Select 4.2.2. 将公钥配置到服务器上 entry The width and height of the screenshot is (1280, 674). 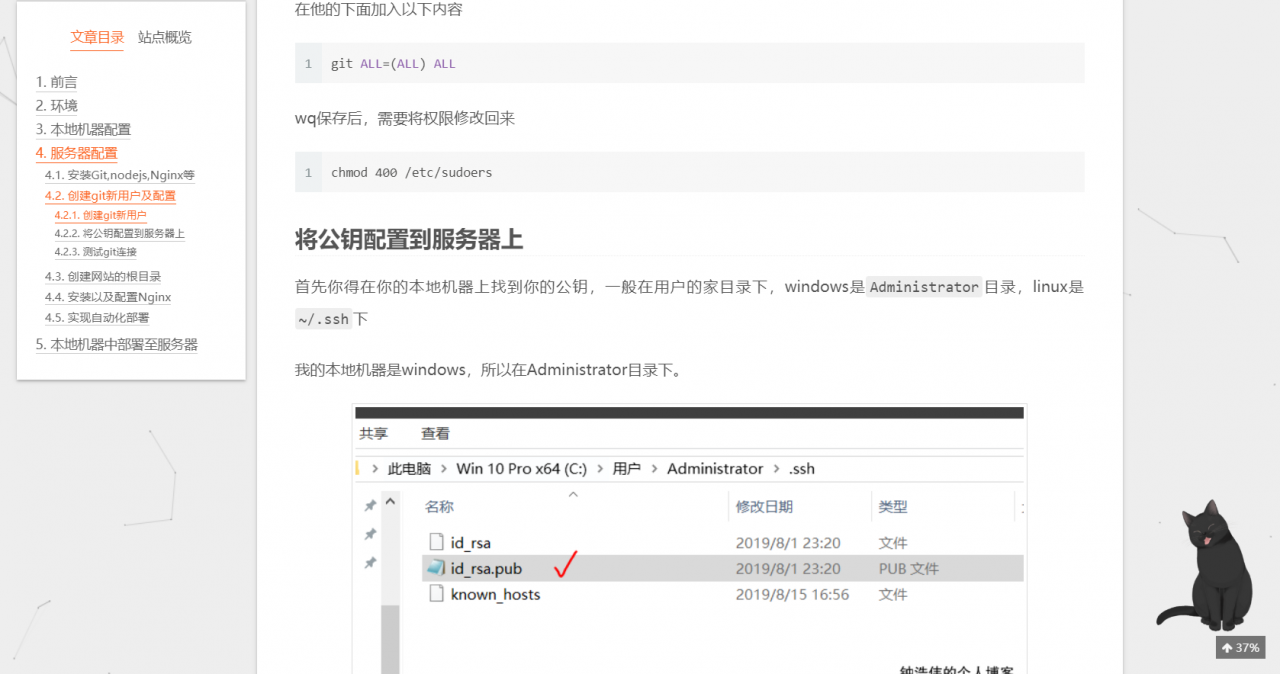click(x=119, y=233)
